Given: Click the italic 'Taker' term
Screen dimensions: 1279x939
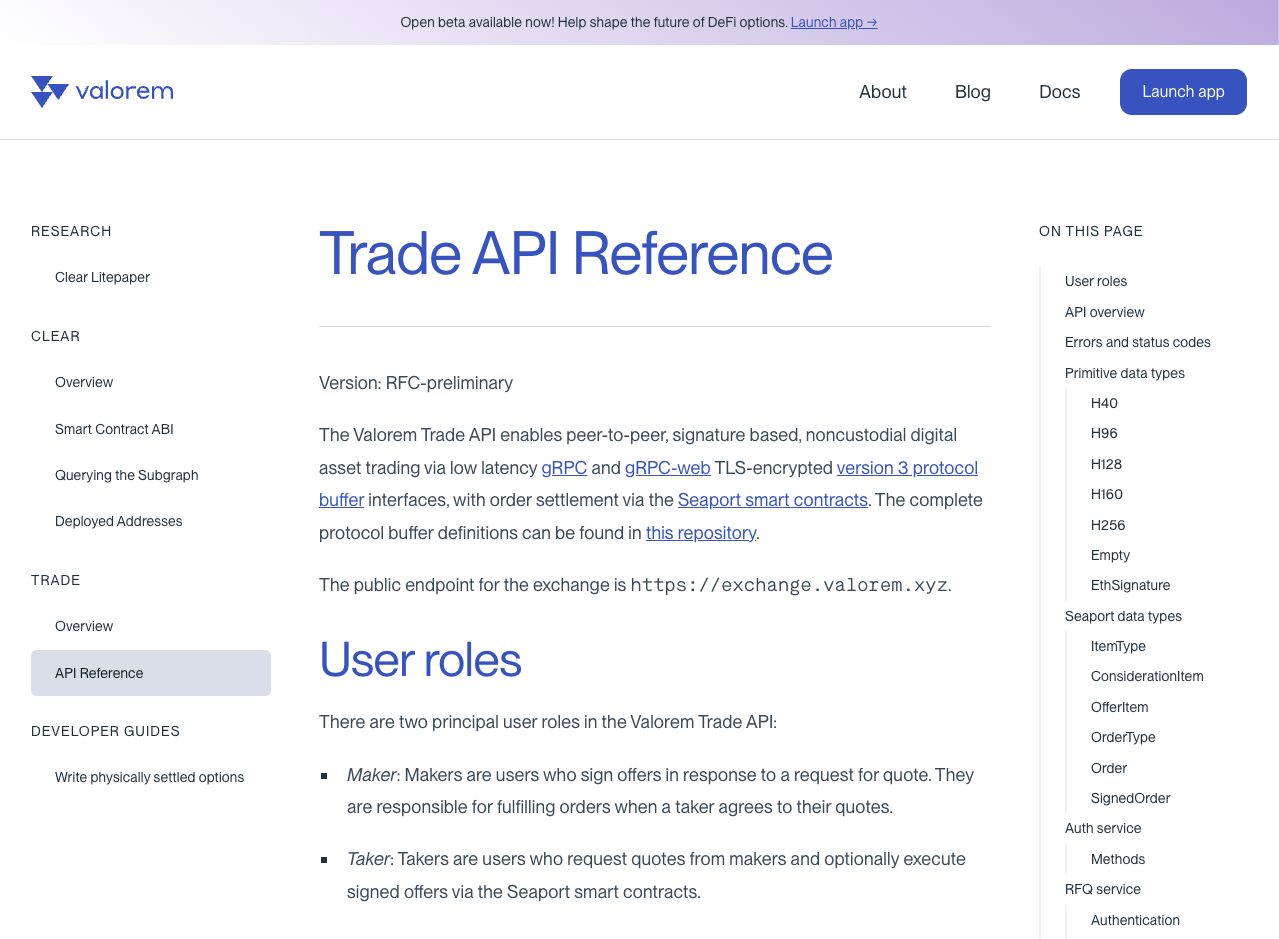Looking at the screenshot, I should [368, 859].
